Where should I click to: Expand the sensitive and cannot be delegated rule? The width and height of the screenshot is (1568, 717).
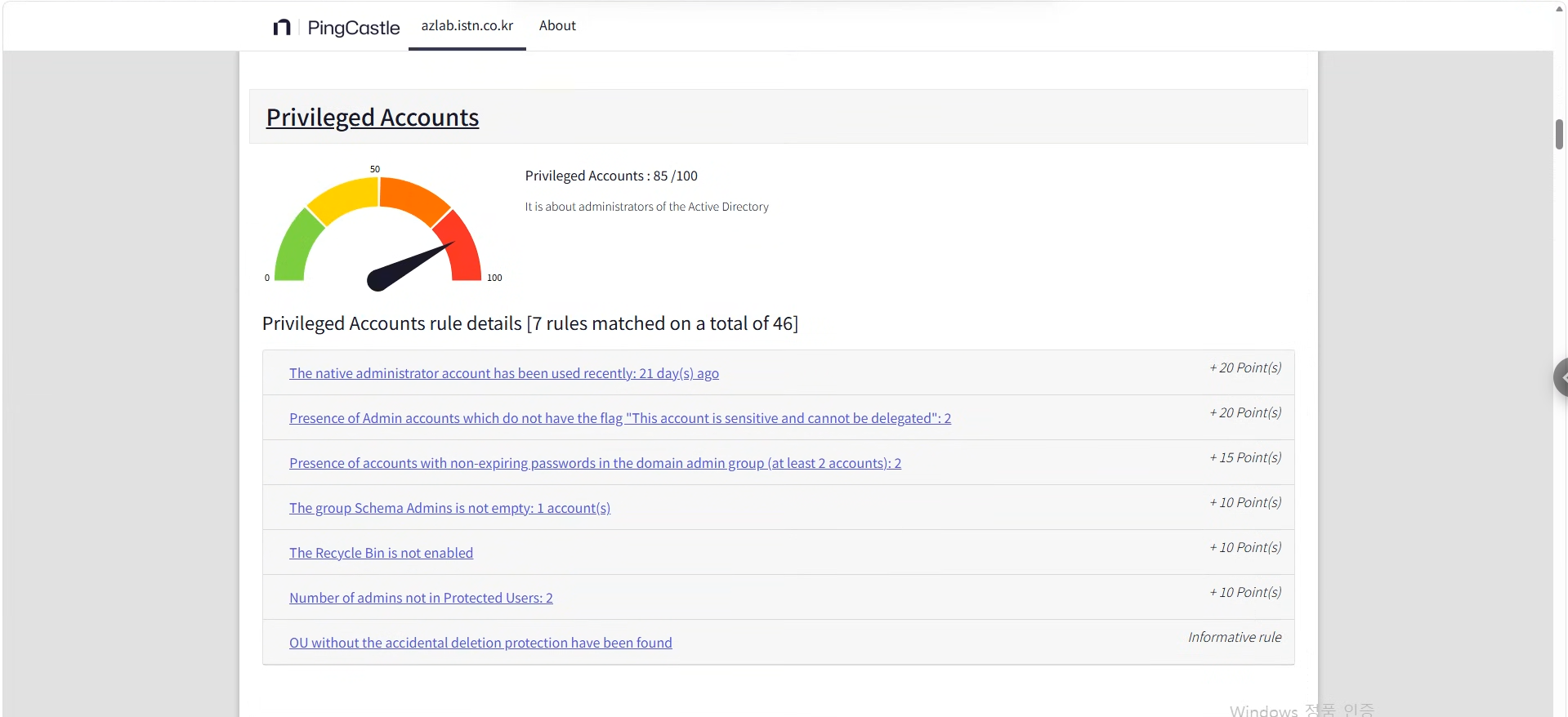(620, 418)
